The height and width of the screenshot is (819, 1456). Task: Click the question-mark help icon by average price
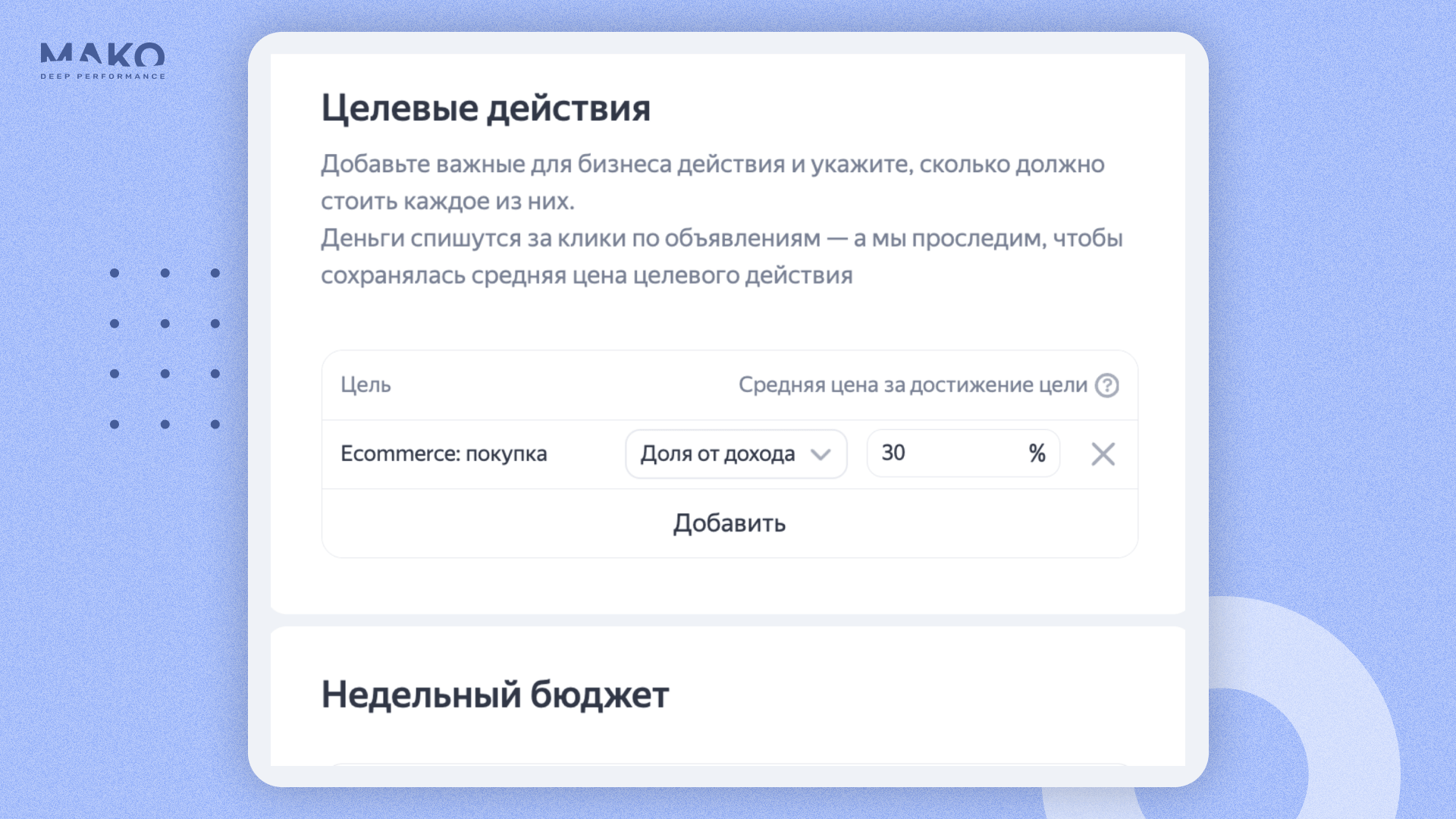coord(1106,385)
